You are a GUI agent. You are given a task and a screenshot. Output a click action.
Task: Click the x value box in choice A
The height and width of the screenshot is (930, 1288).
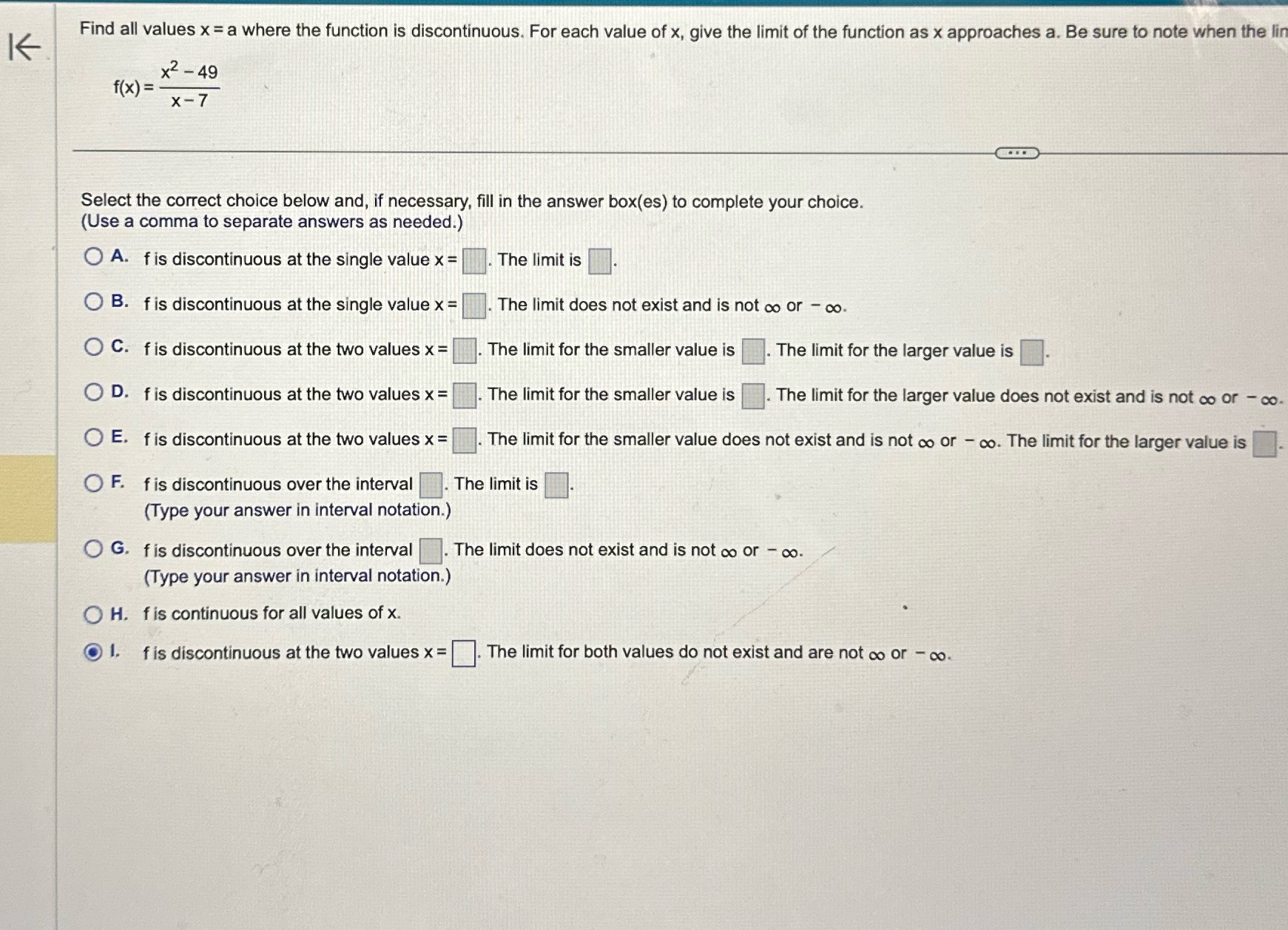coord(473,259)
